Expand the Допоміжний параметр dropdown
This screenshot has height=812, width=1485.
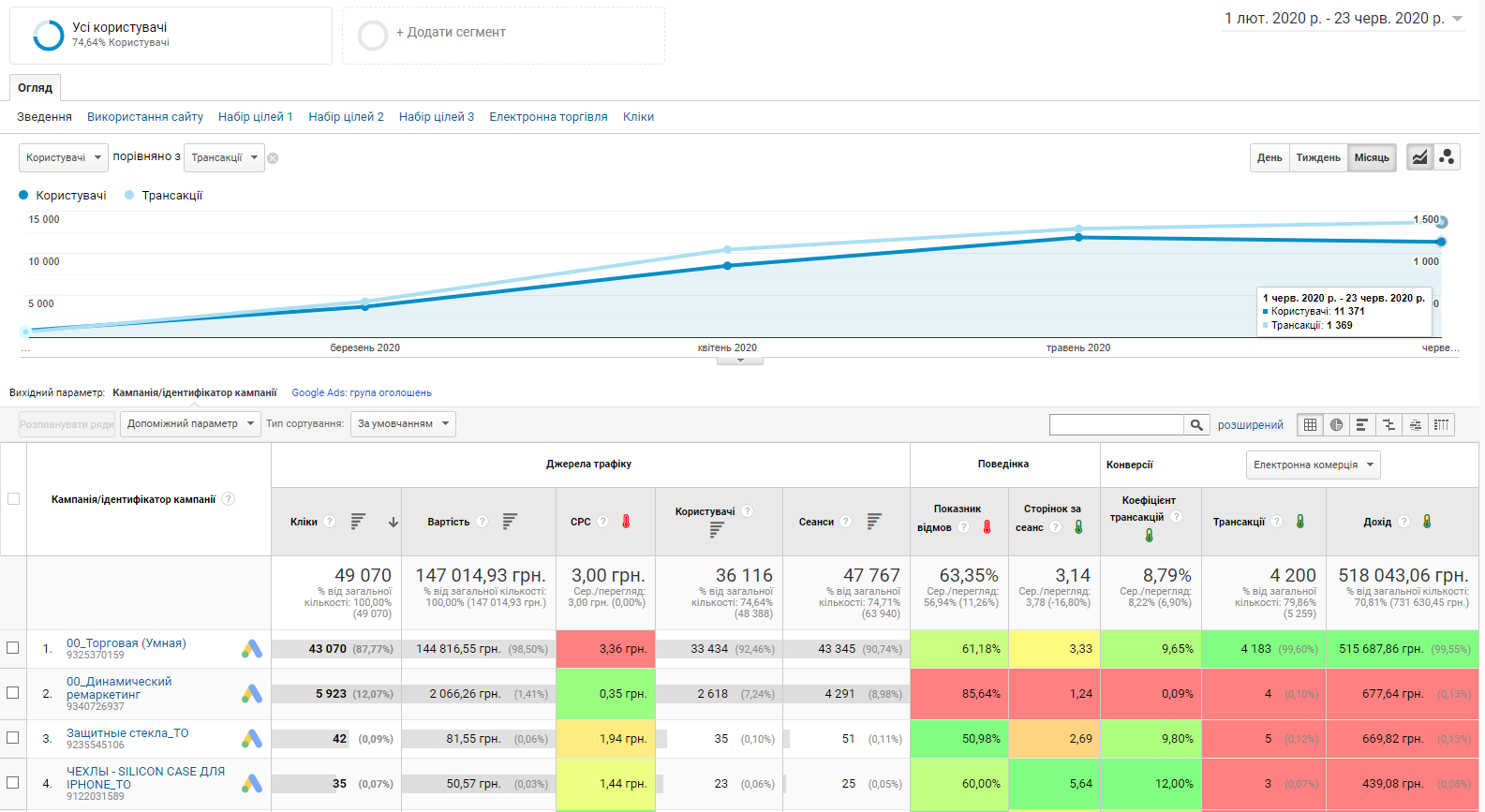(191, 424)
